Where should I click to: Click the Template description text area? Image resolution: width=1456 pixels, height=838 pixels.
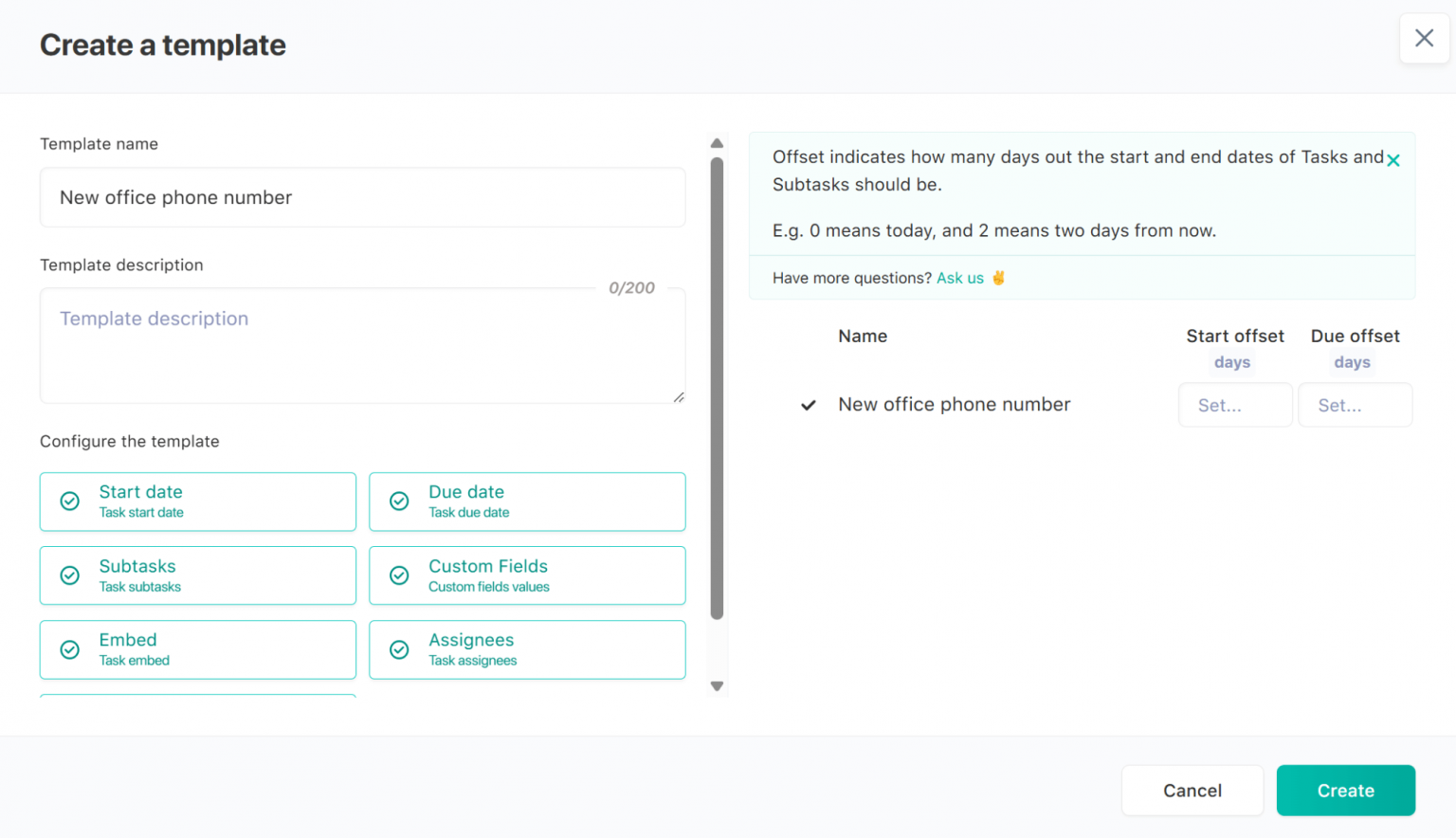coord(363,346)
